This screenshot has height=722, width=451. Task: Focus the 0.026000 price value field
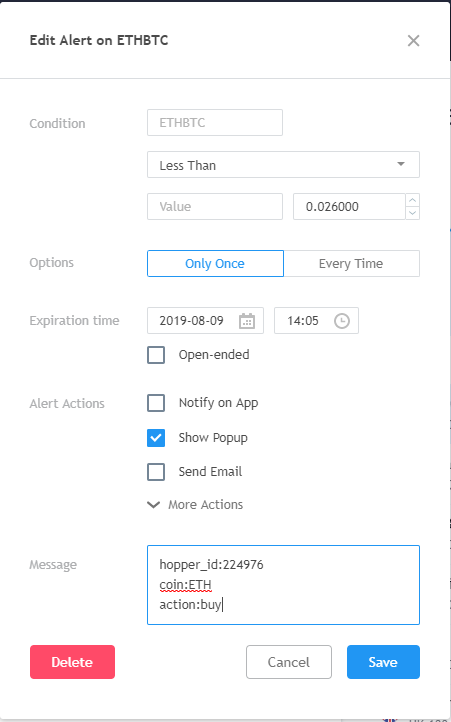coord(349,206)
